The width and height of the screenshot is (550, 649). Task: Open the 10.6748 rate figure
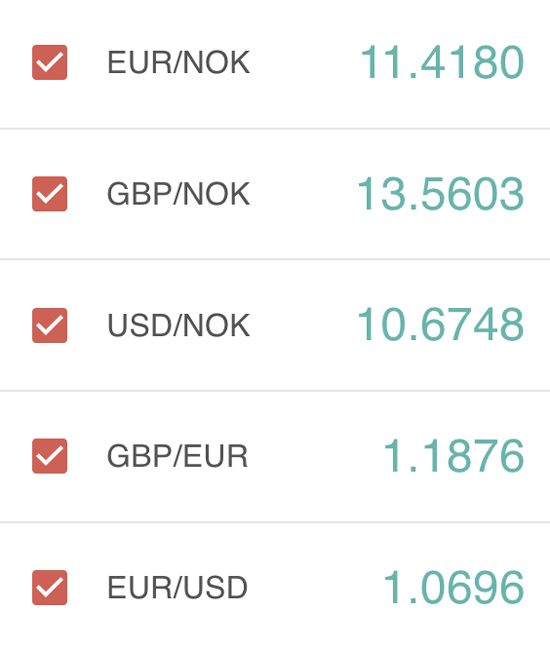tap(441, 324)
